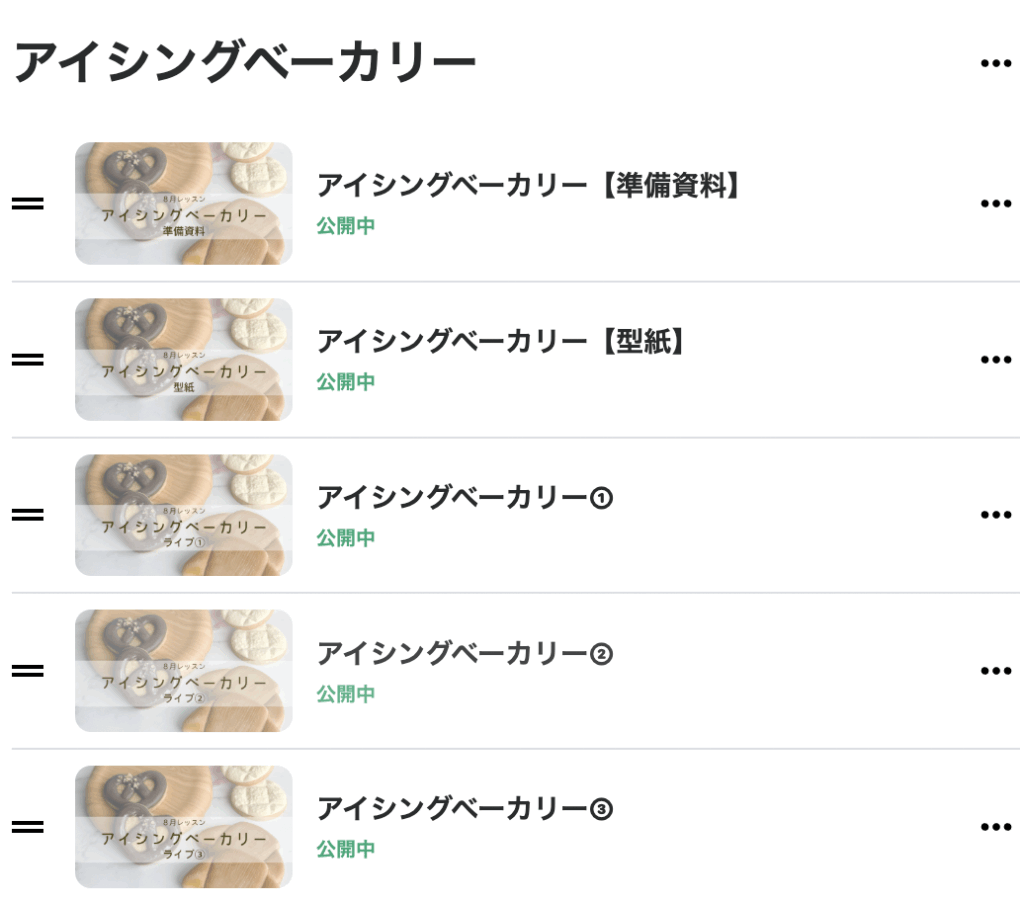Open the 型紙 lesson thumbnail
The width and height of the screenshot is (1024, 901).
tap(184, 360)
